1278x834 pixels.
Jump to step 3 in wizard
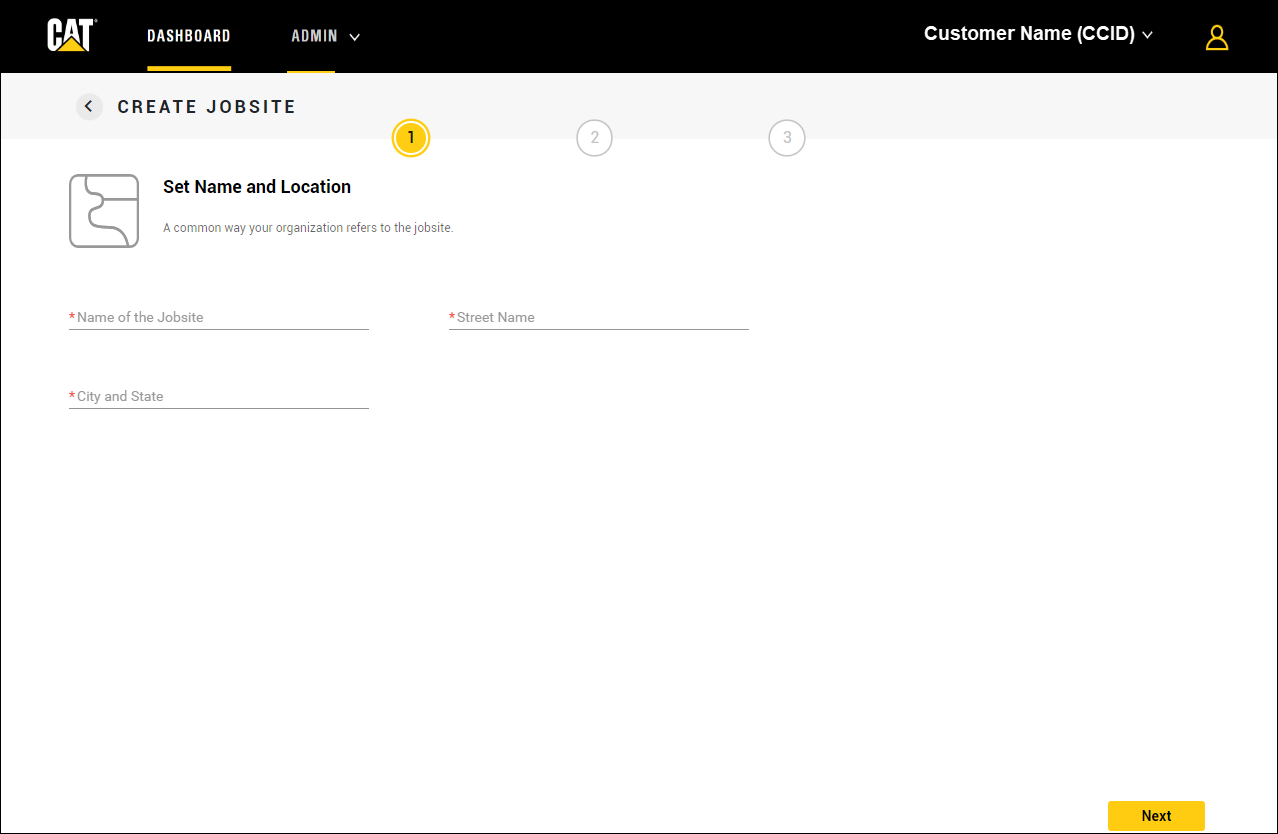point(786,138)
